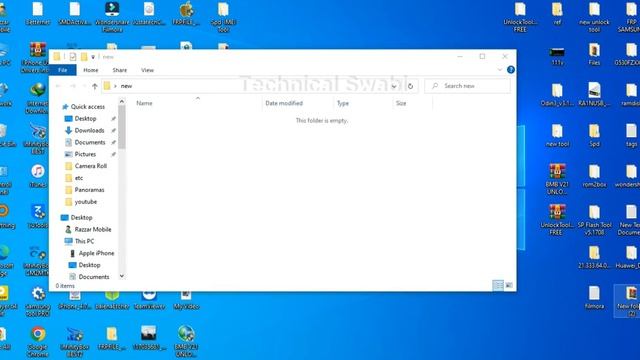Select Apple iPhone under This PC
The image size is (640, 360).
pyautogui.click(x=96, y=253)
